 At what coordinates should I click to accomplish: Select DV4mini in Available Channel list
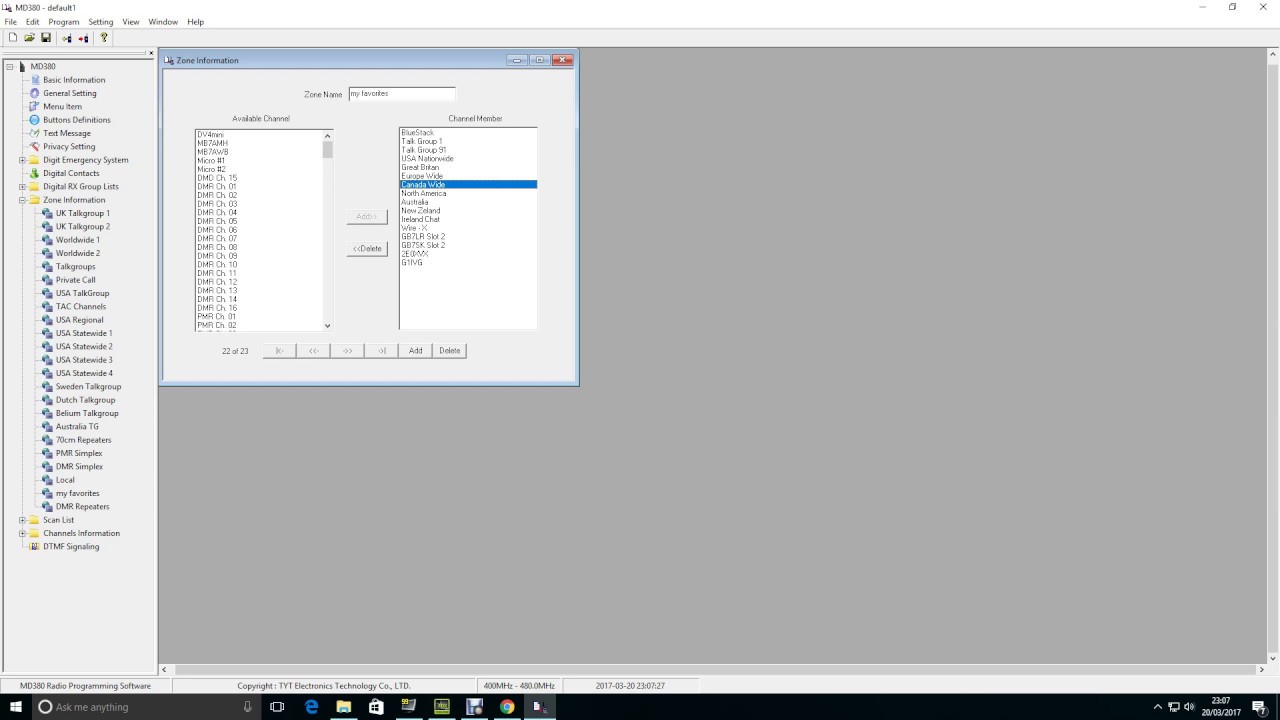pyautogui.click(x=211, y=135)
